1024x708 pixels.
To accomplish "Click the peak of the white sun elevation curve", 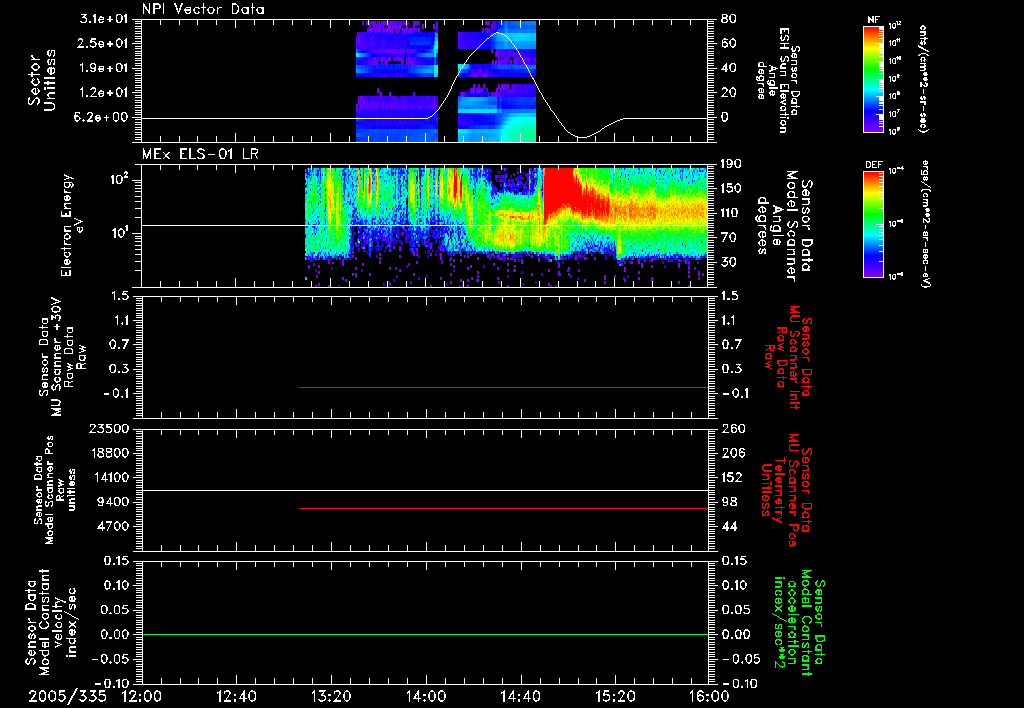I will pos(498,33).
